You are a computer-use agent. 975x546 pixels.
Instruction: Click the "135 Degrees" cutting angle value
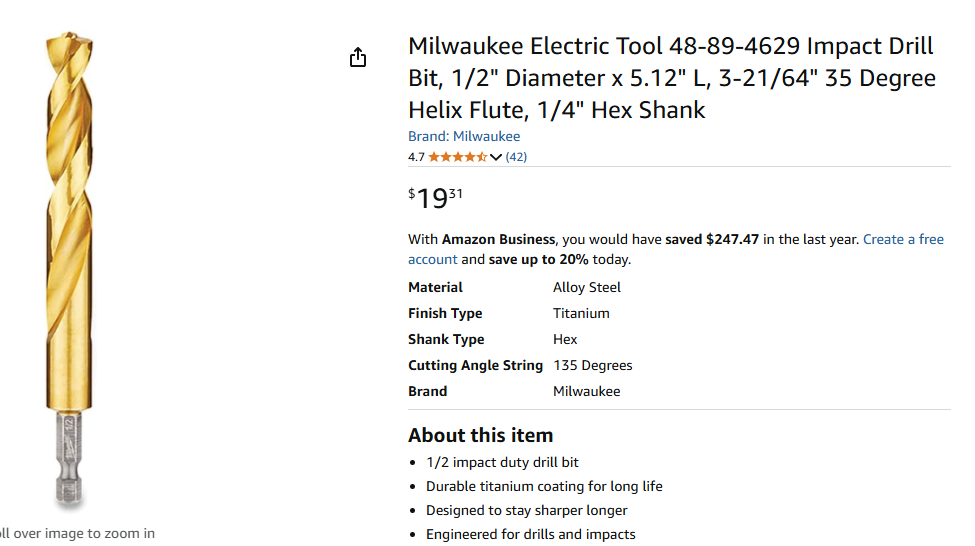(x=593, y=365)
